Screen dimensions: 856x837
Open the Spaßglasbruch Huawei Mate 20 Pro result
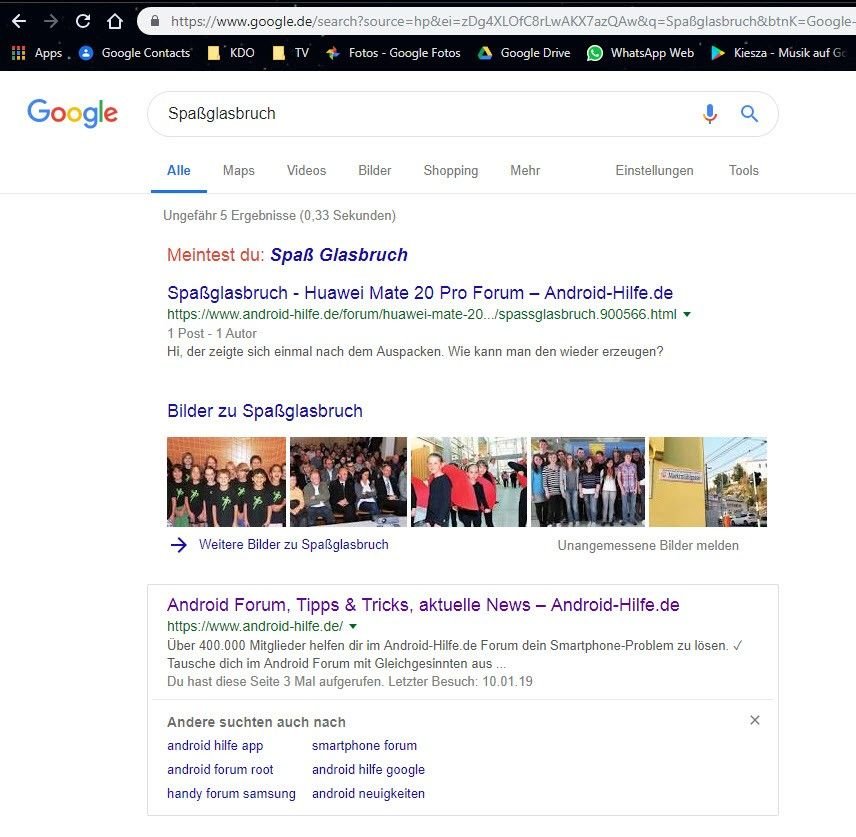click(x=420, y=293)
